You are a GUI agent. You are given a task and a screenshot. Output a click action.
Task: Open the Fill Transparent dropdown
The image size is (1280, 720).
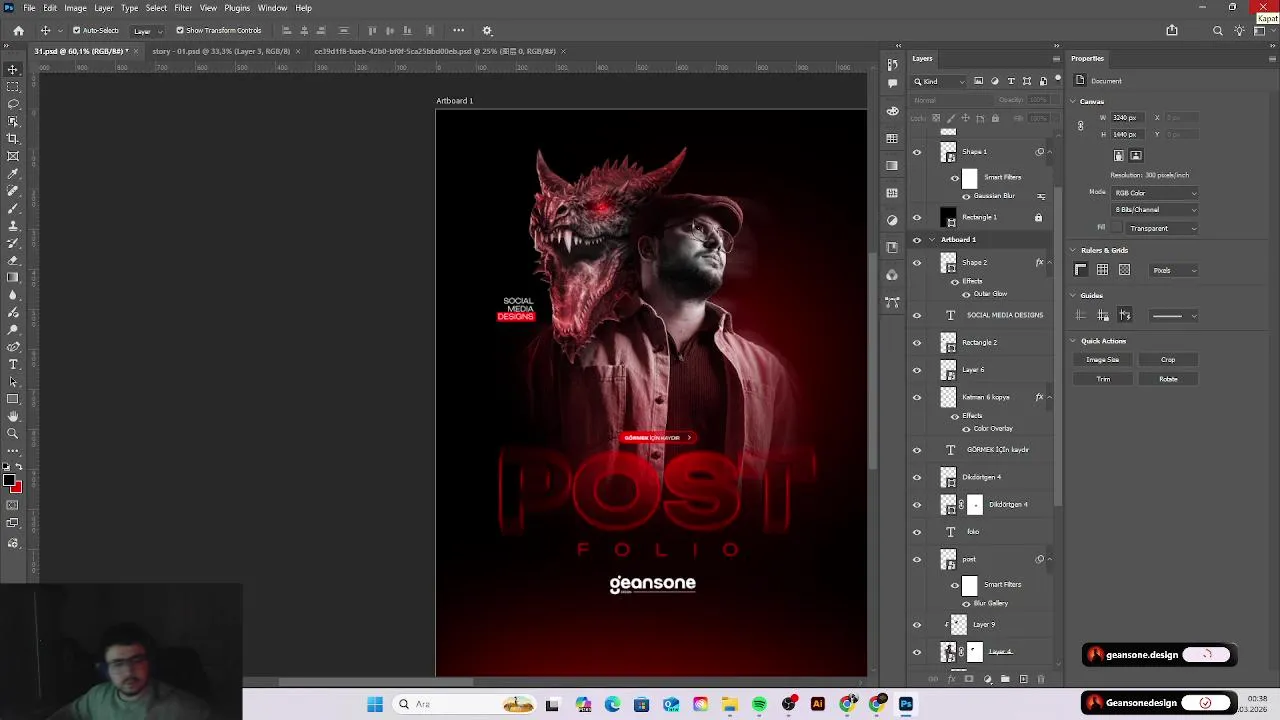click(1162, 228)
